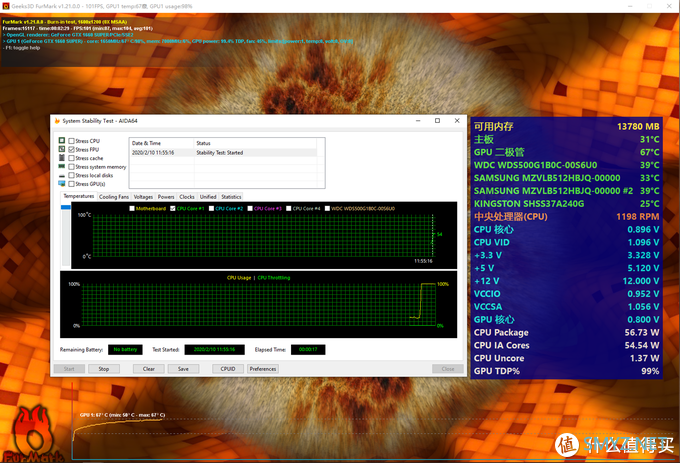Image resolution: width=680 pixels, height=463 pixels.
Task: Close the System Stability Test window
Action: tap(457, 121)
